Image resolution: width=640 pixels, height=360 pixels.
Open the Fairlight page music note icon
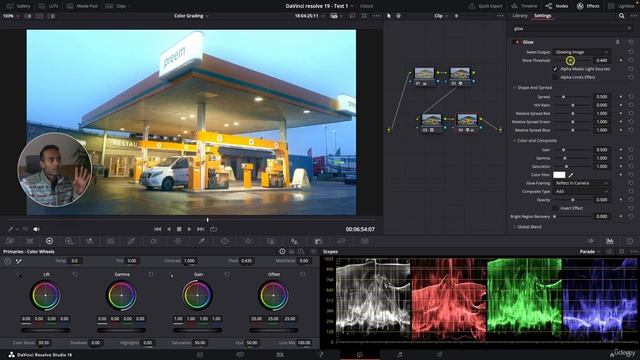tap(400, 355)
